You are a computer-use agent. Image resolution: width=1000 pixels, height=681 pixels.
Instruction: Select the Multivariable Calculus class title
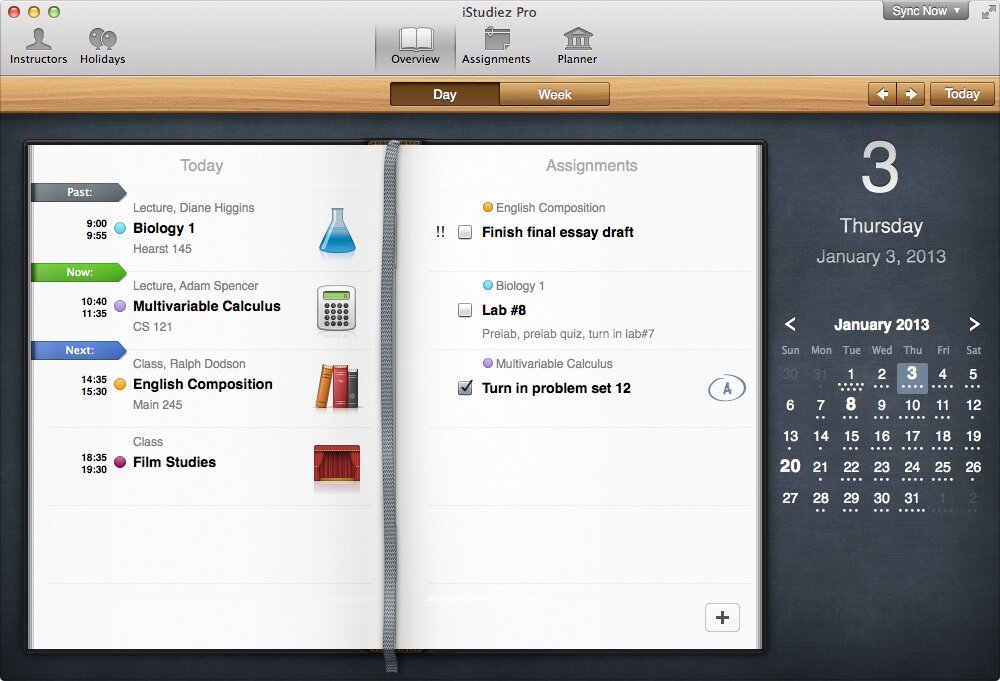(207, 306)
